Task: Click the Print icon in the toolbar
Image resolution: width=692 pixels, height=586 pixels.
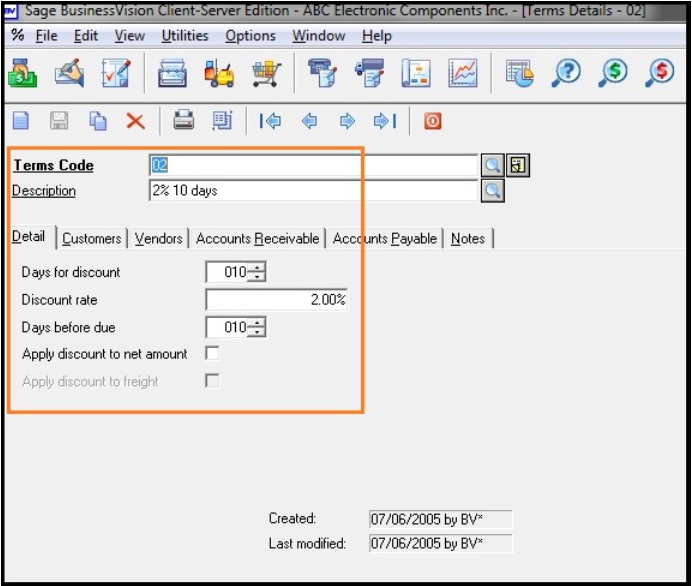Action: click(183, 121)
